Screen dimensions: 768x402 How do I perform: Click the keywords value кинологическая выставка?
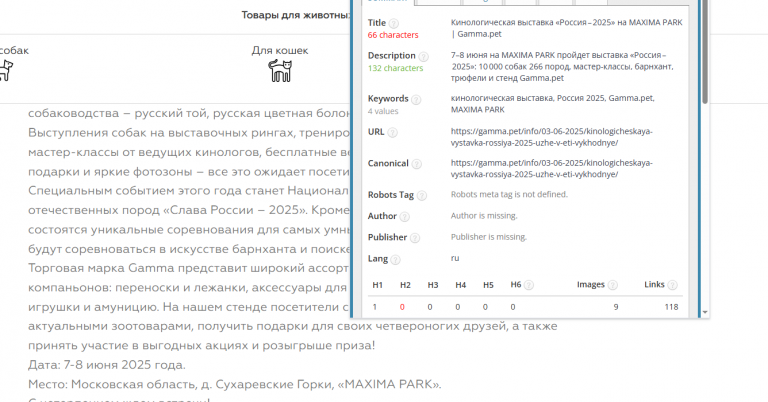[x=552, y=104]
